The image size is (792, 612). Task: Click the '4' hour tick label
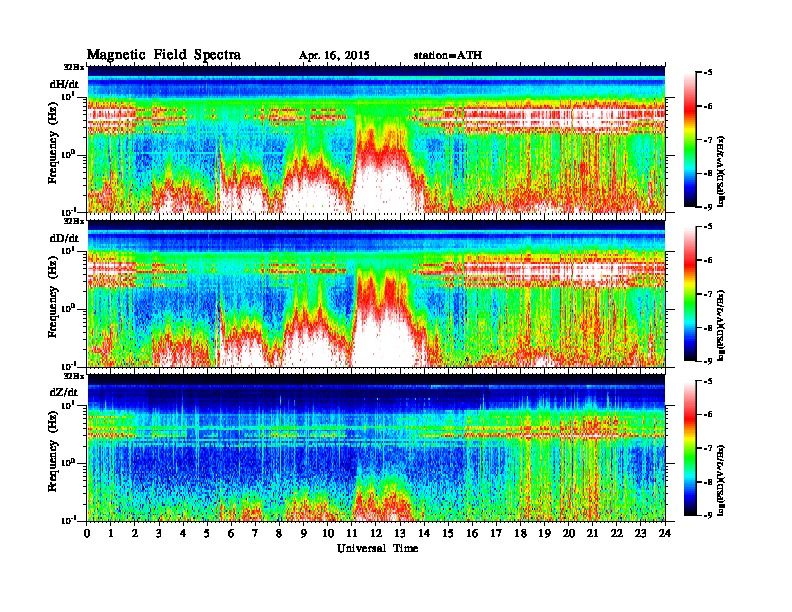point(183,534)
